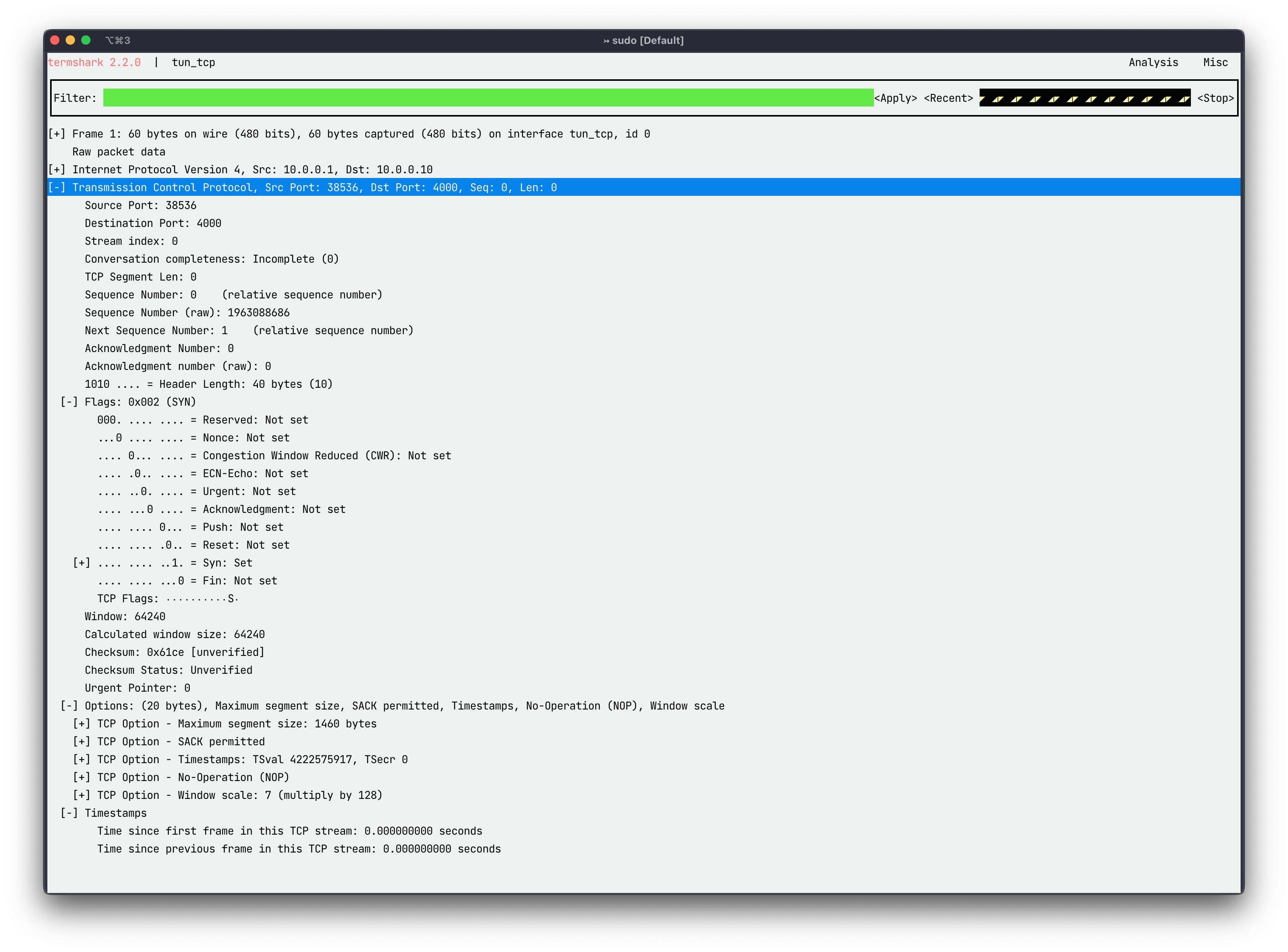Collapse the Transmission Control Protocol node
Screen dimensions: 1288x952
56,187
